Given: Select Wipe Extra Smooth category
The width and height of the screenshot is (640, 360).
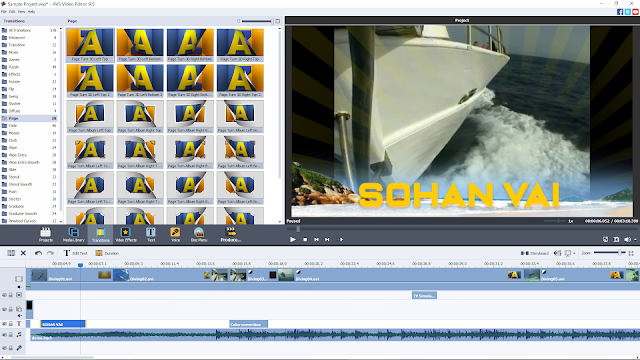Looking at the screenshot, I should click(29, 162).
